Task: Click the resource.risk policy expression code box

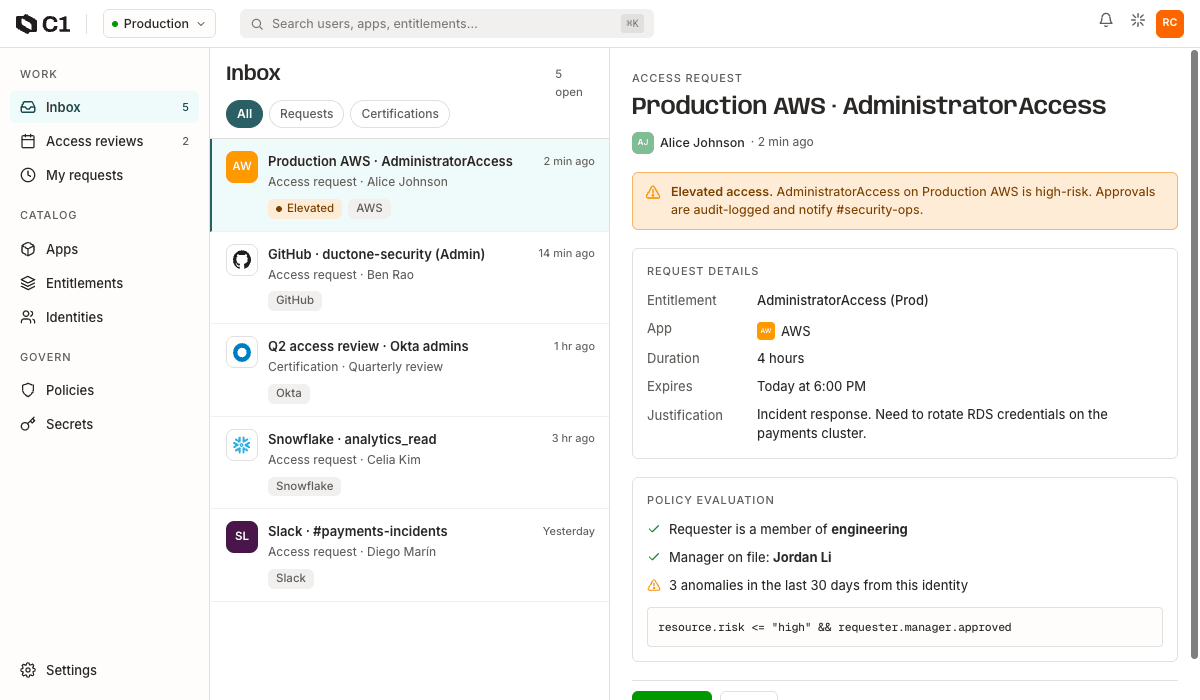Action: click(x=905, y=627)
